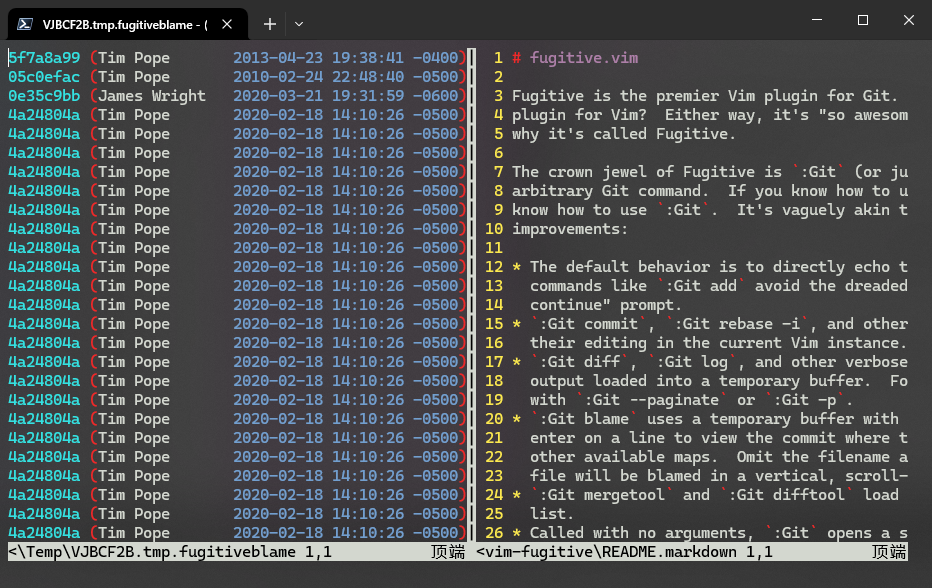The image size is (932, 588).
Task: Click line 7 'The crown jewel of Fugitive'
Action: pos(710,172)
